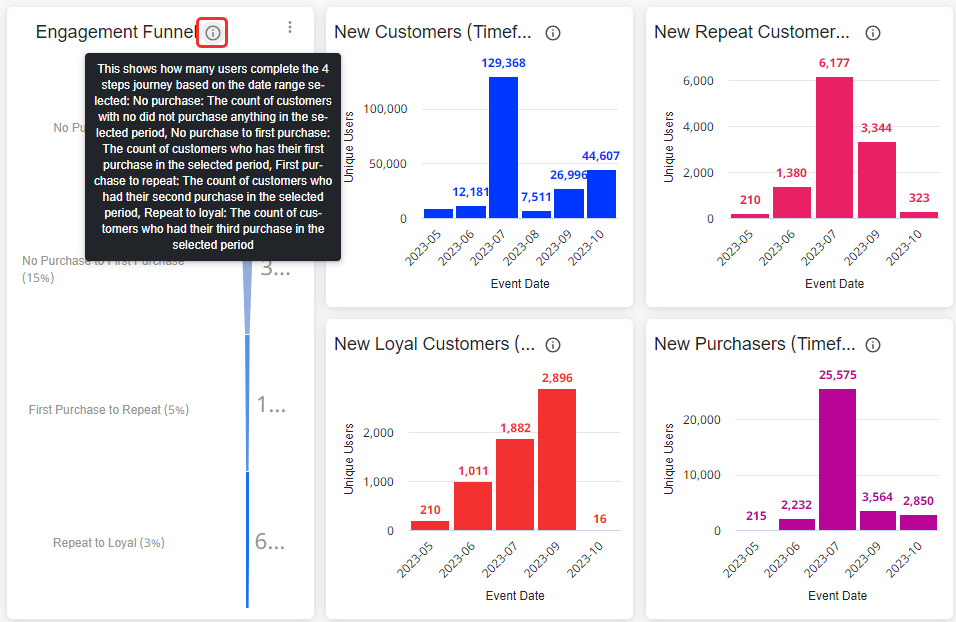Click the New Purchasers chart title
Screen dimensions: 956x622
(748, 343)
